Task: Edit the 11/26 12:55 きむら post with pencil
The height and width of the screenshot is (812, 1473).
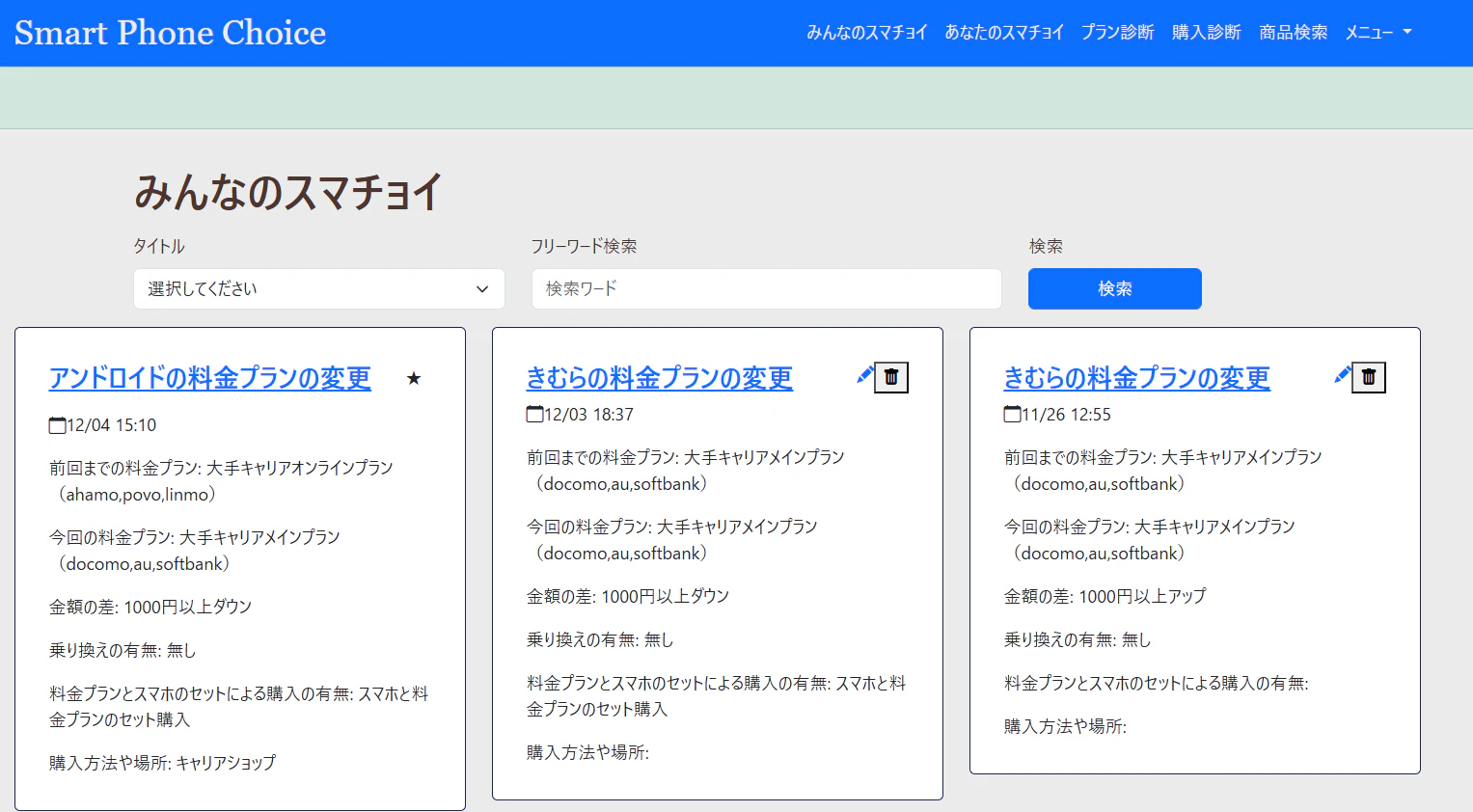Action: (x=1343, y=375)
